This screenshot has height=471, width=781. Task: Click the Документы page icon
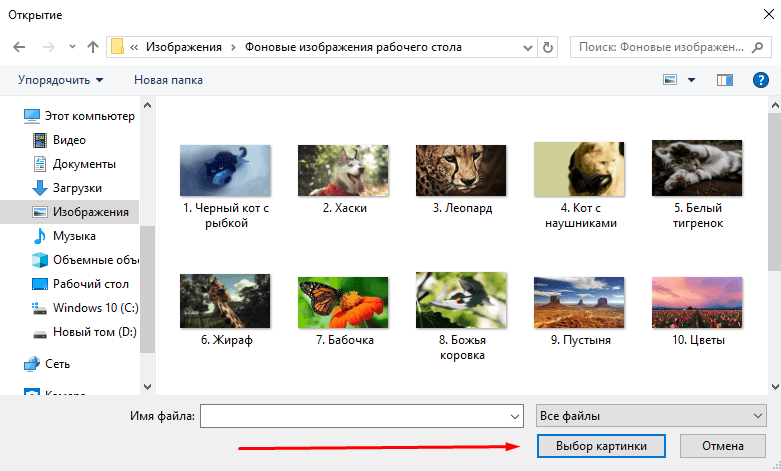[x=40, y=164]
